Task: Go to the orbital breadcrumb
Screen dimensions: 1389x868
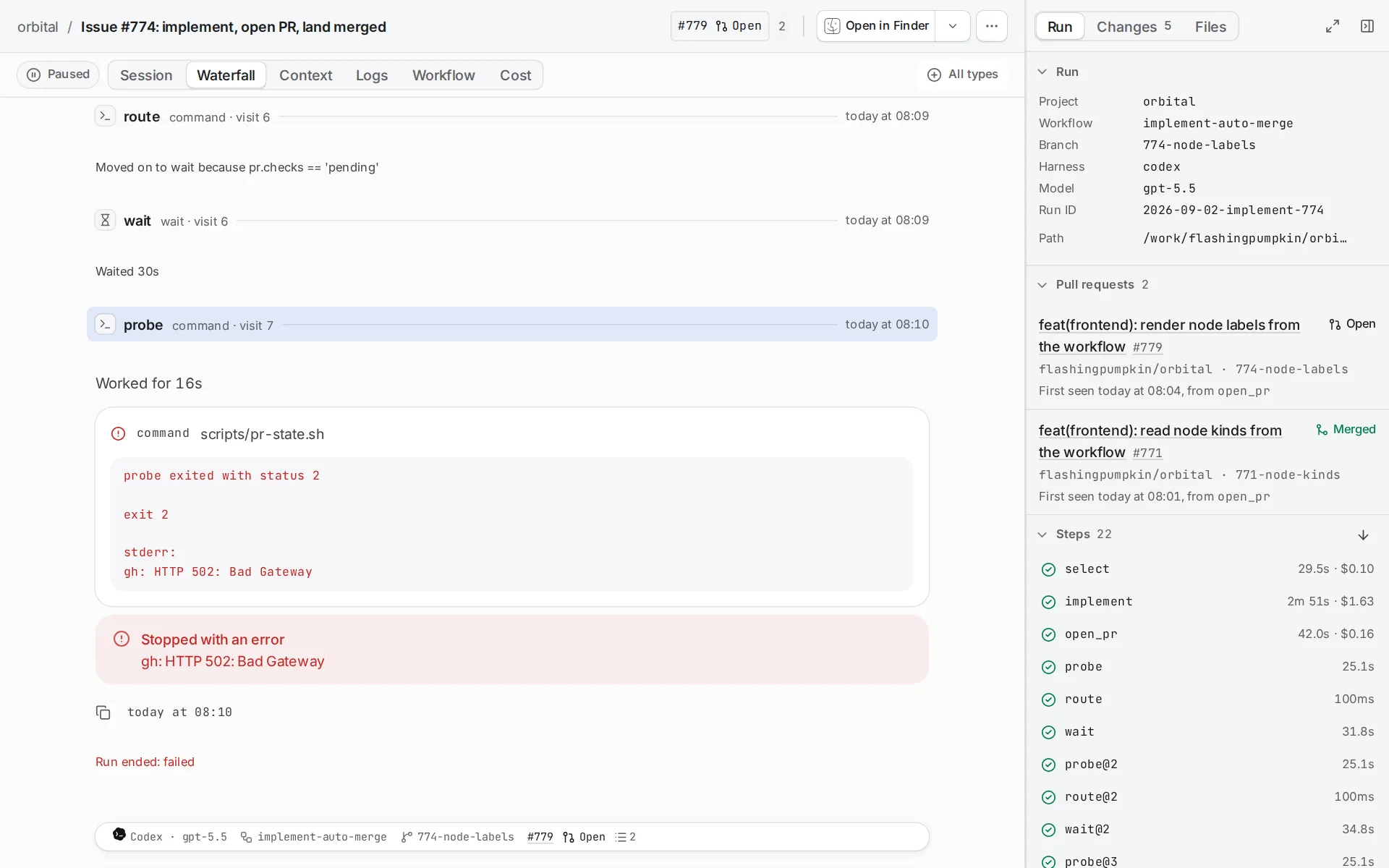Action: [38, 27]
